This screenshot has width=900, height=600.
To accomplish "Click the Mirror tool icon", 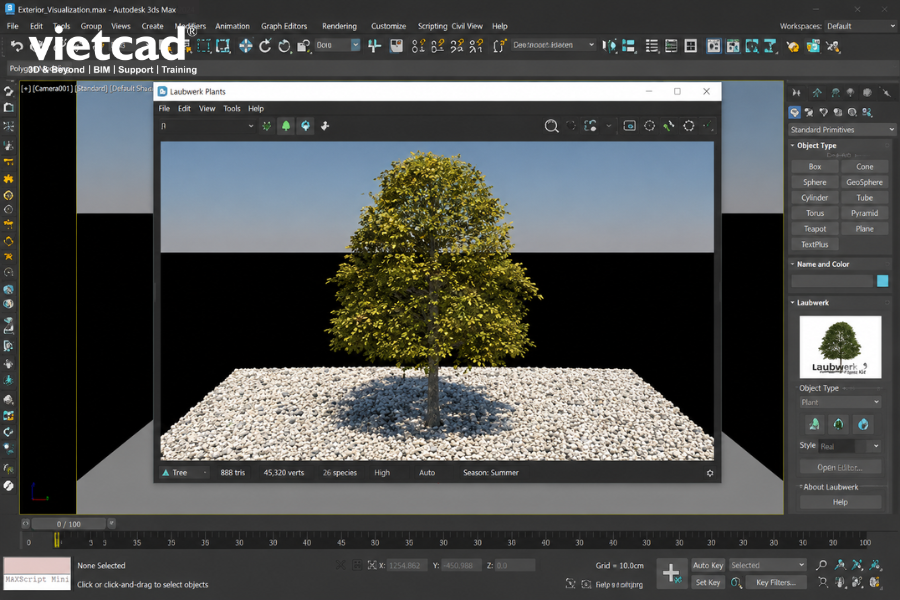I will point(610,46).
